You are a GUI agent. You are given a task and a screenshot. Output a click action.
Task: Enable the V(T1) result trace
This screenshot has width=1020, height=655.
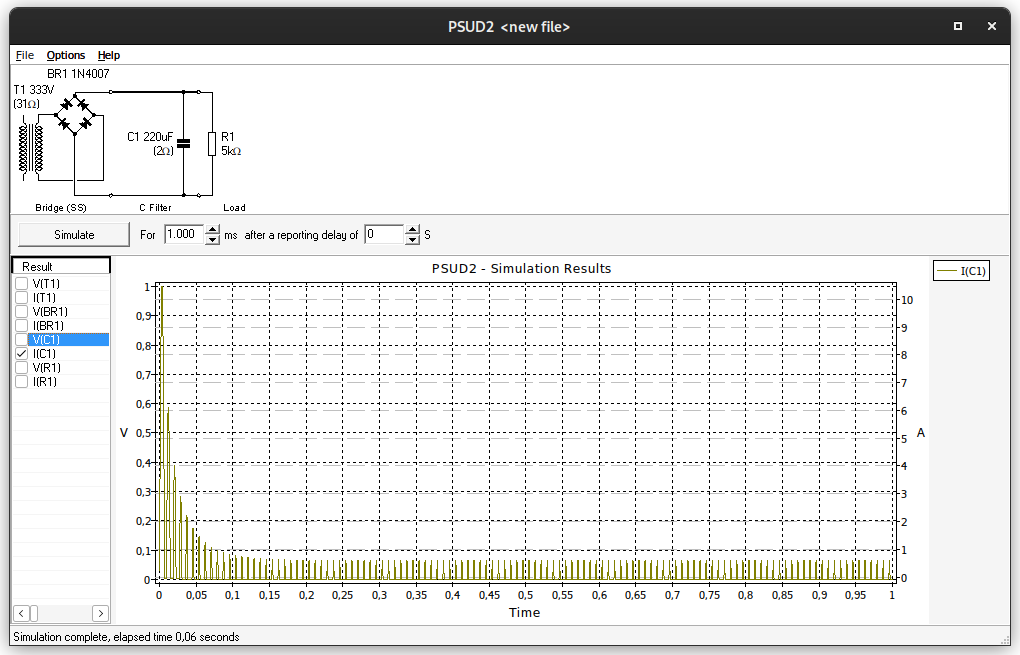(22, 284)
